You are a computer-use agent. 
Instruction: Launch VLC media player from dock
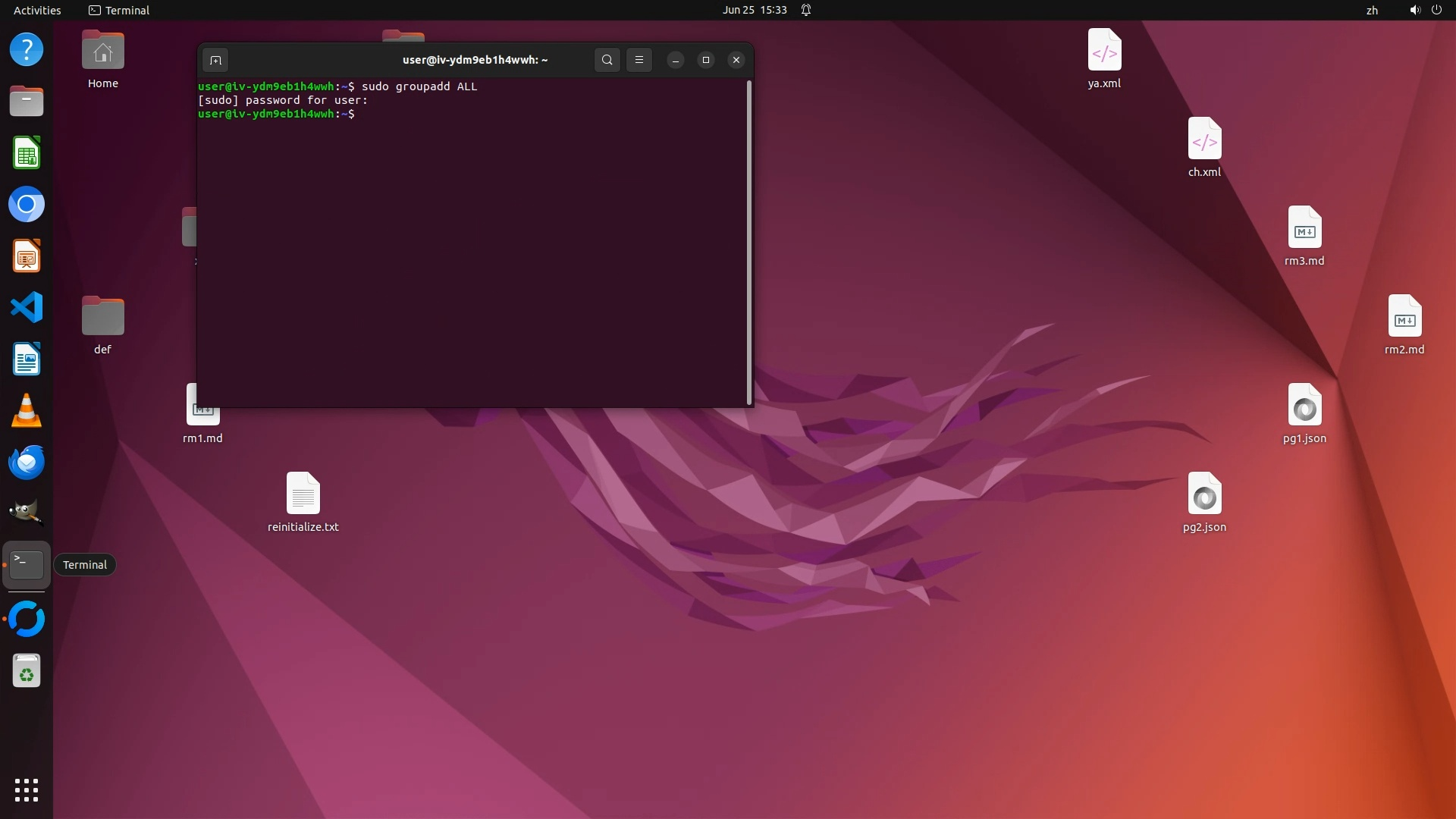tap(27, 411)
